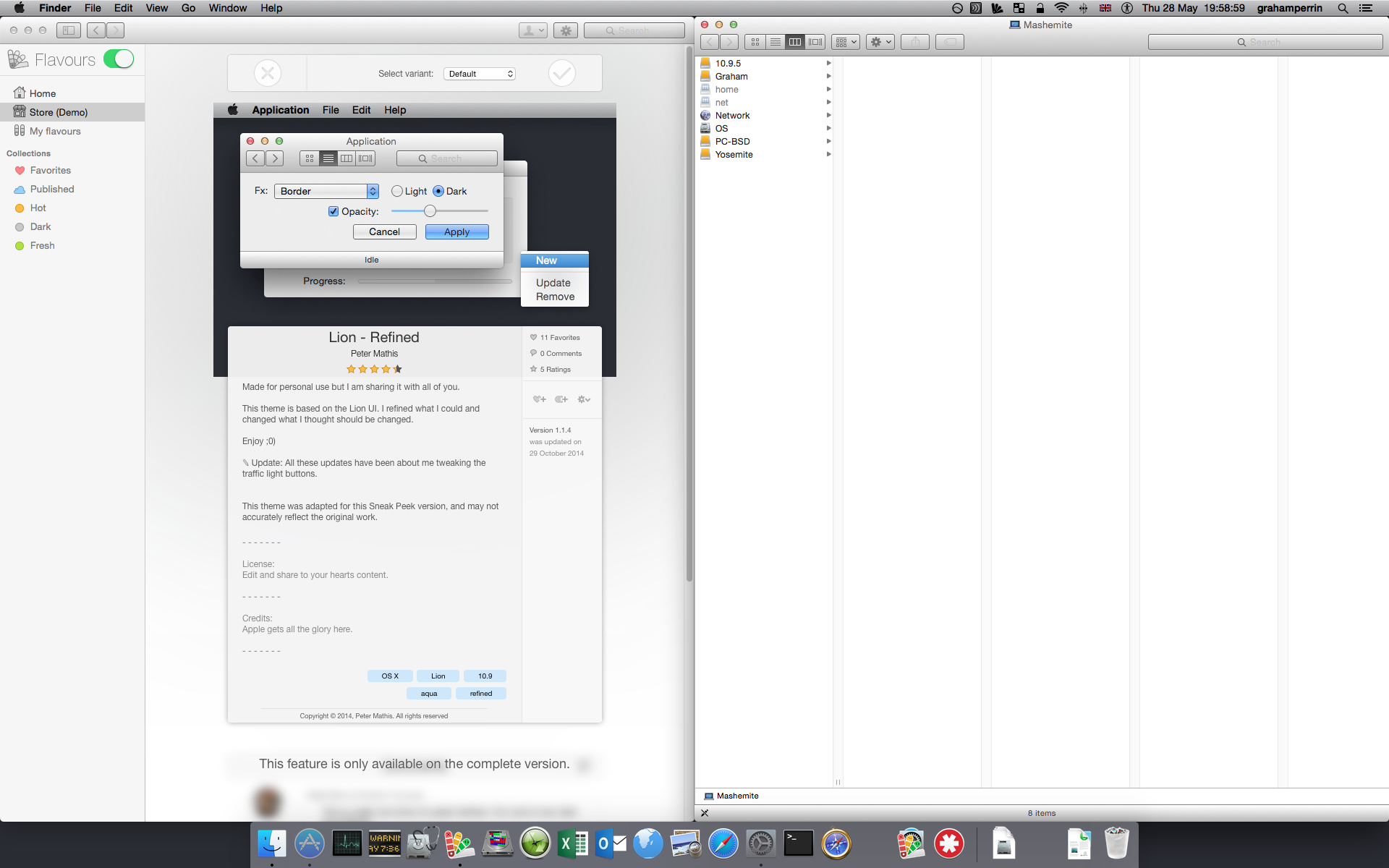
Task: Switch Mashemite window to icon view
Action: [755, 42]
